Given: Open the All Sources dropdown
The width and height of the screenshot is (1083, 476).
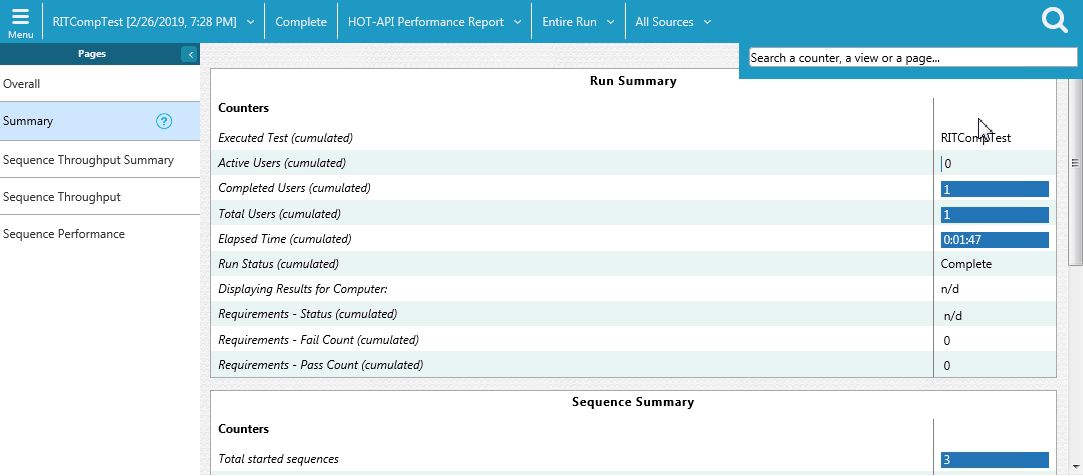Looking at the screenshot, I should pos(673,22).
